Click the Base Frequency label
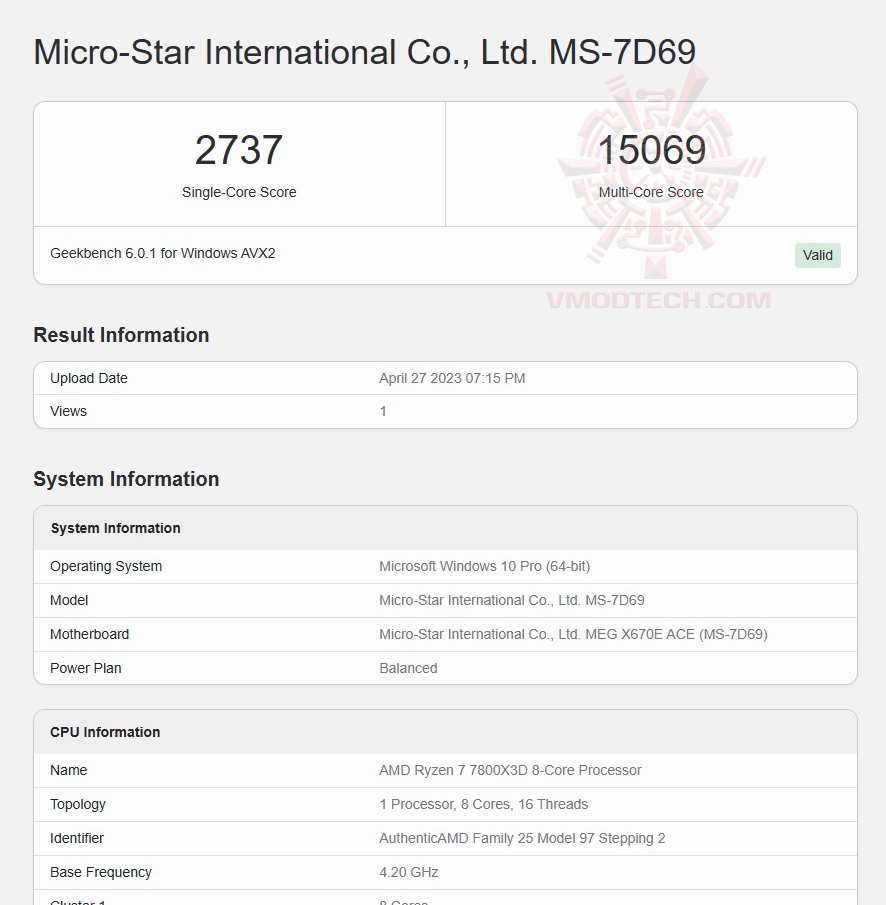Image resolution: width=886 pixels, height=905 pixels. click(101, 872)
